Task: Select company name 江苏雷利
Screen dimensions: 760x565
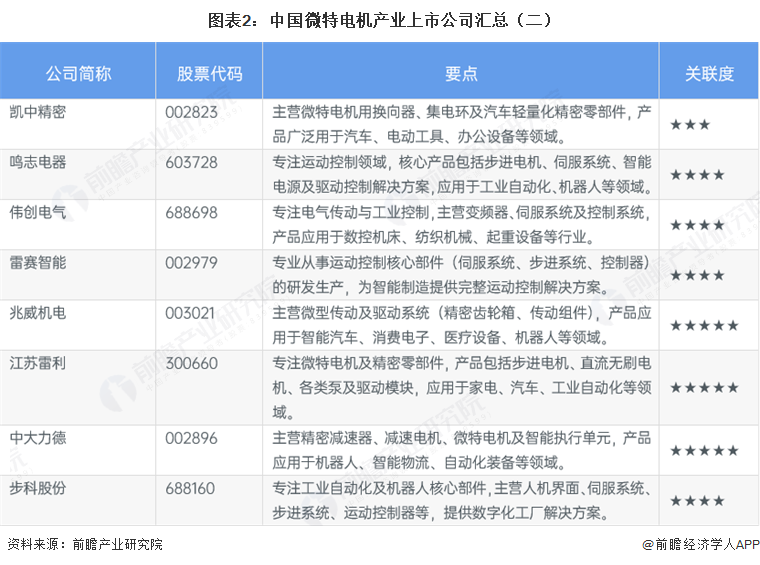Action: 38,363
